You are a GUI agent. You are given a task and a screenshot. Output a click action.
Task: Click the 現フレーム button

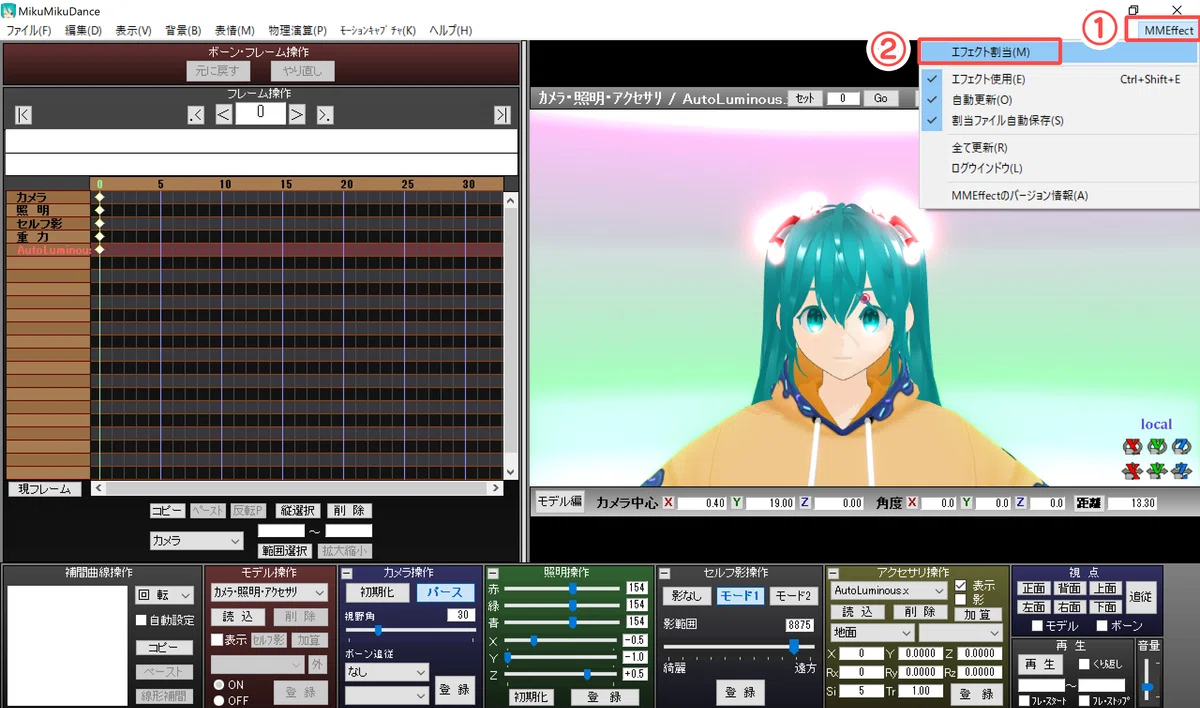(45, 489)
